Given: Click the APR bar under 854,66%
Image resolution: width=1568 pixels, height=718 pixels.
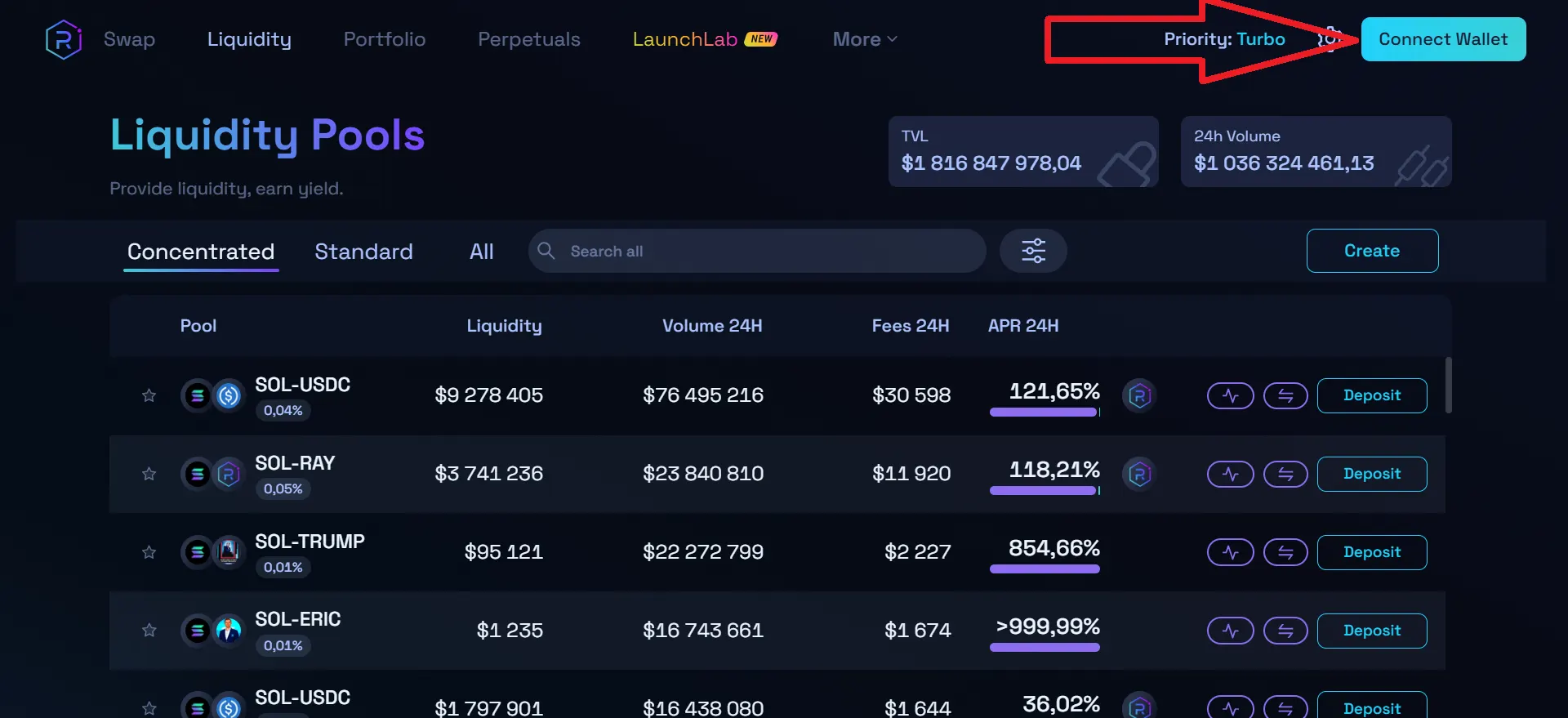Looking at the screenshot, I should [1045, 569].
